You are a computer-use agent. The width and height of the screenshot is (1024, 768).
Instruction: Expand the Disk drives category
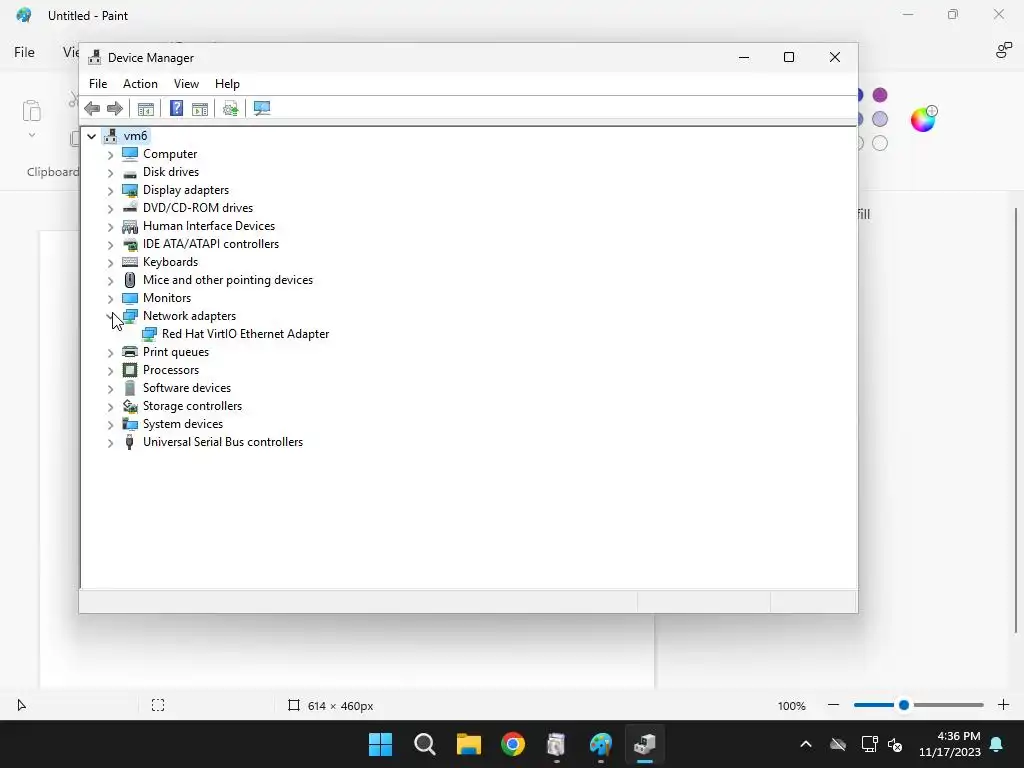(x=110, y=173)
